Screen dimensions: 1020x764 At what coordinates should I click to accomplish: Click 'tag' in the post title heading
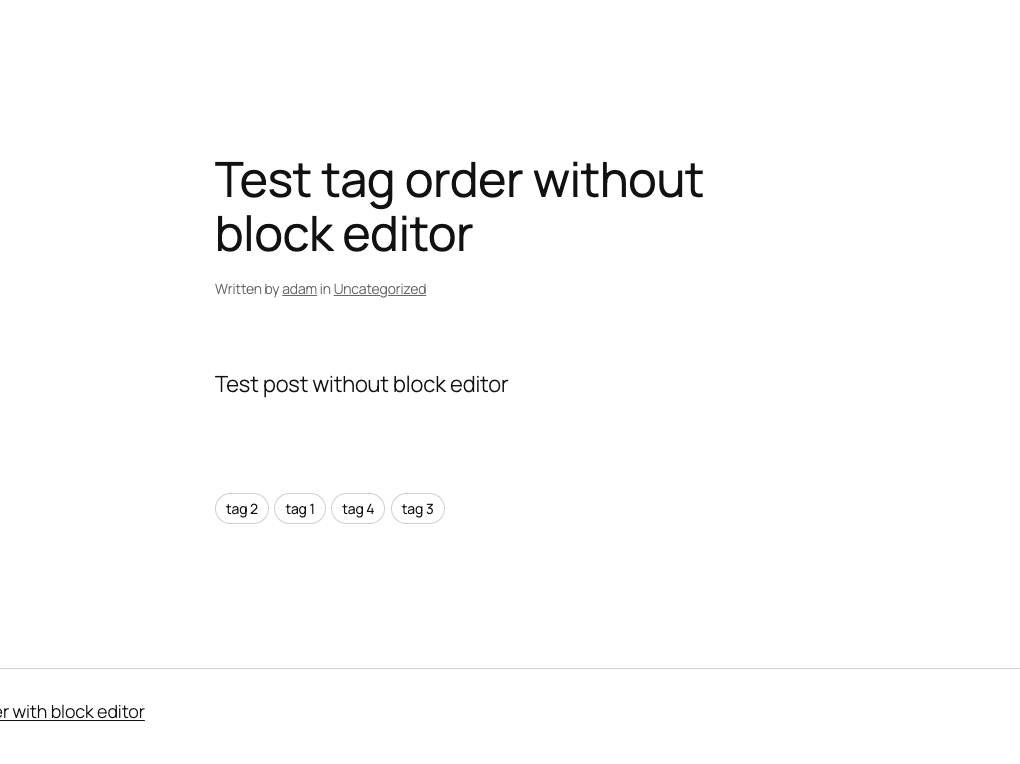[x=357, y=182]
